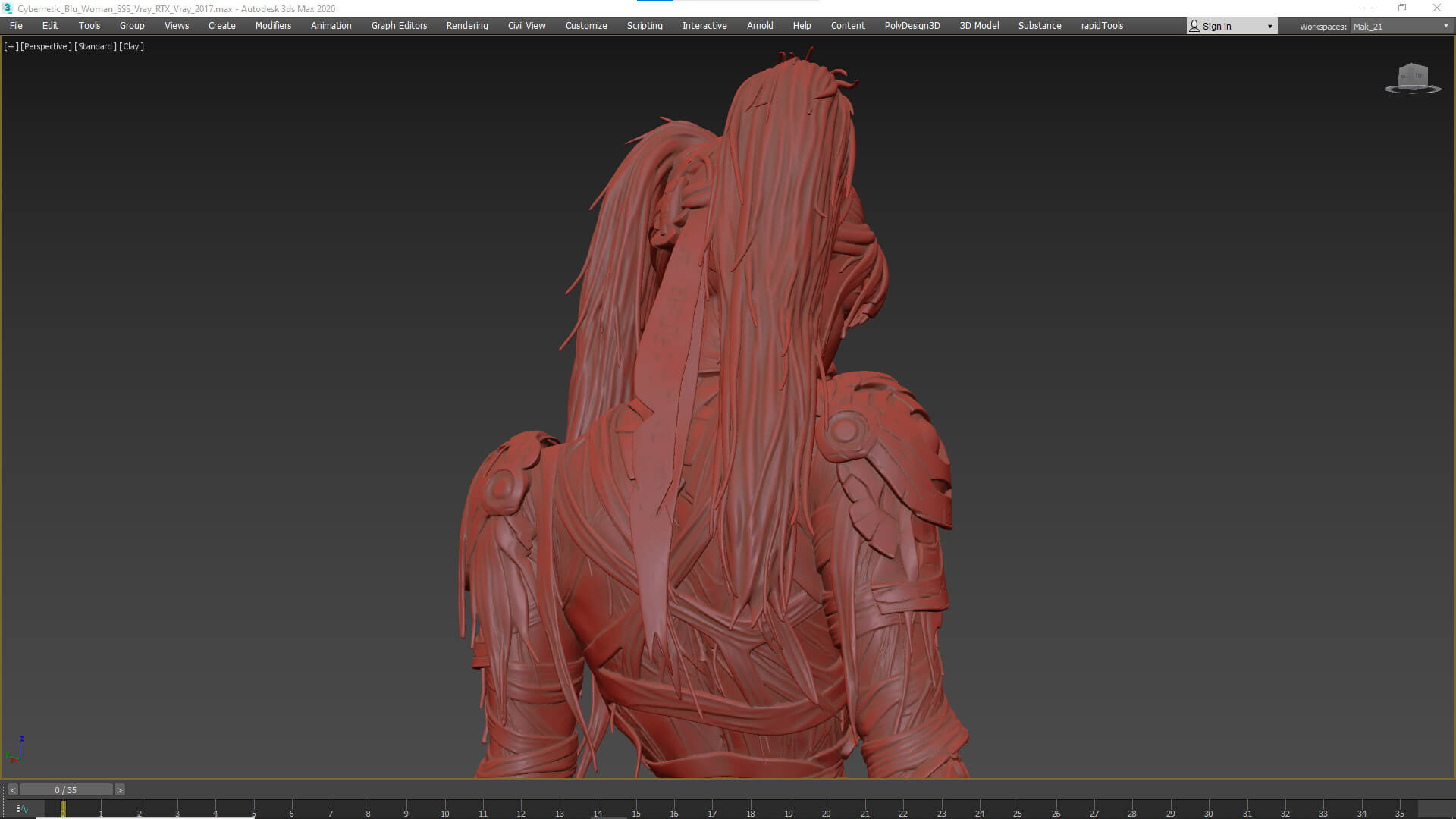Open the Substance menu
Viewport: 1456px width, 819px height.
pos(1040,26)
